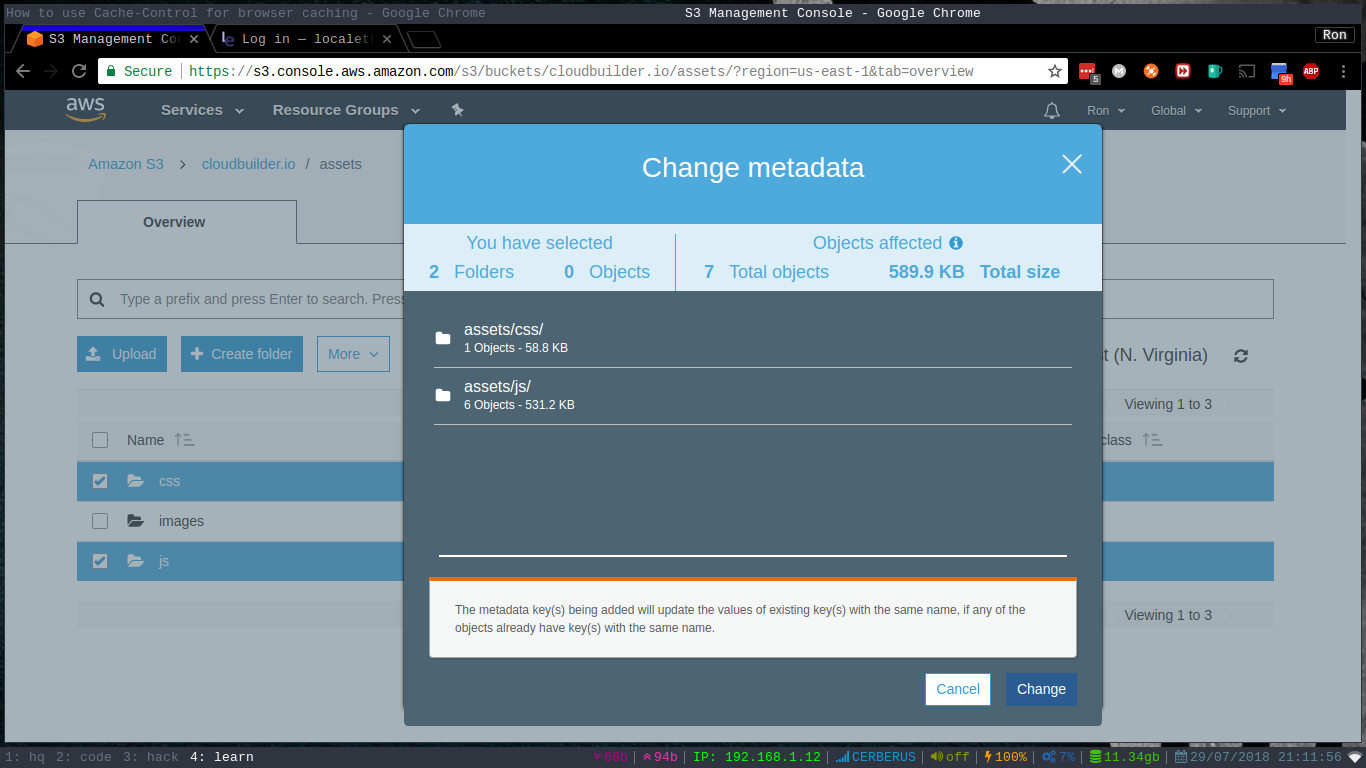Open the Resource Groups dropdown
This screenshot has height=768, width=1366.
[346, 110]
